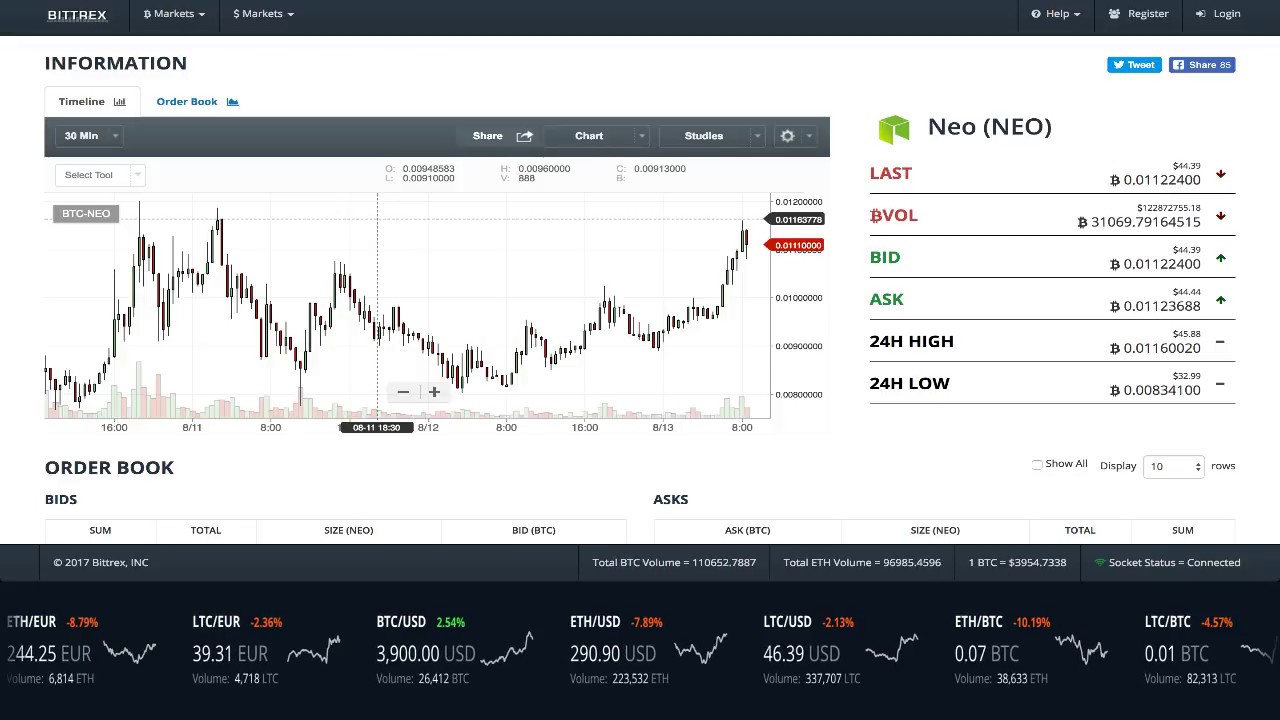Click the Total BTC Volume readout
The image size is (1280, 720).
(674, 563)
